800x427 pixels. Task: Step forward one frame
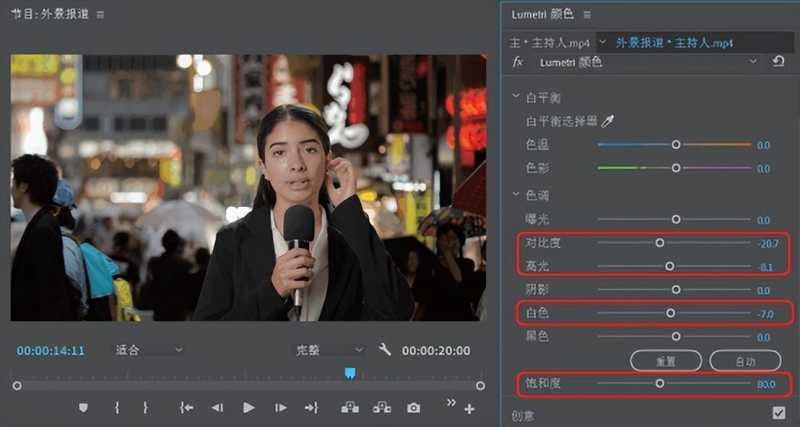point(281,408)
